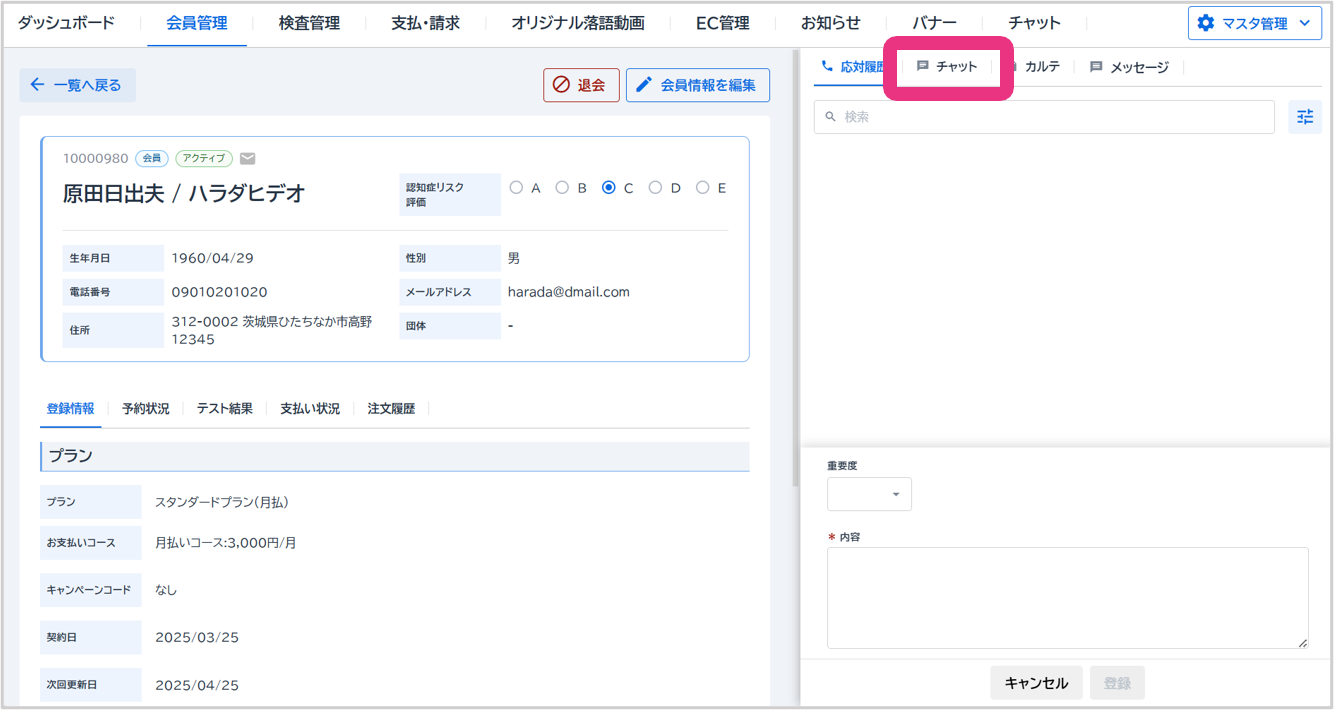This screenshot has height=710, width=1334.
Task: Click the filter settings icon beside search
Action: [x=1305, y=117]
